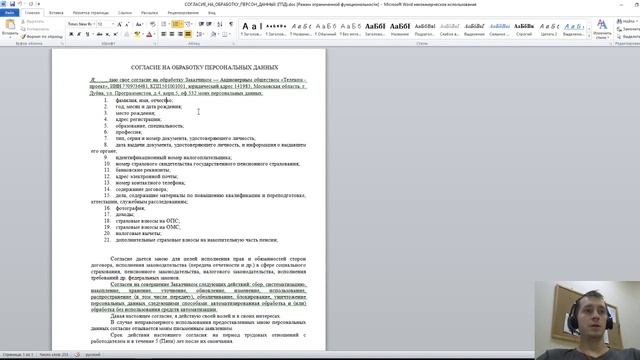Increase font size with grow font icon
This screenshot has width=640, height=360.
(120, 24)
